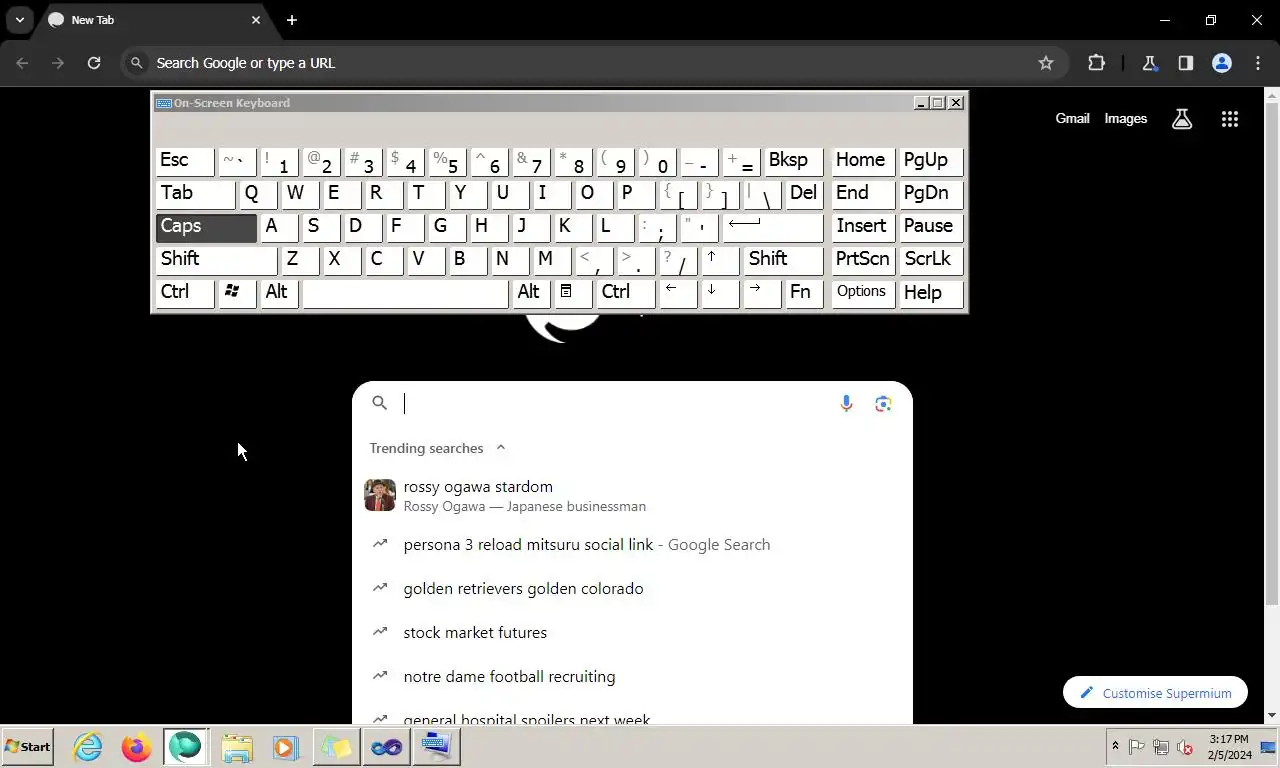Search by image with Lens icon

pyautogui.click(x=883, y=403)
